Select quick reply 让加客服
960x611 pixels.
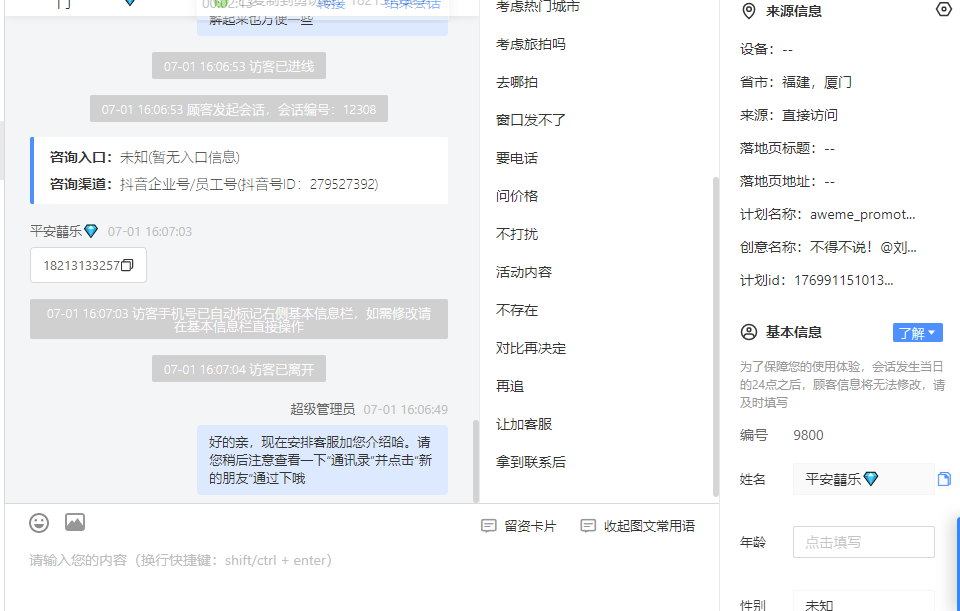pos(524,424)
